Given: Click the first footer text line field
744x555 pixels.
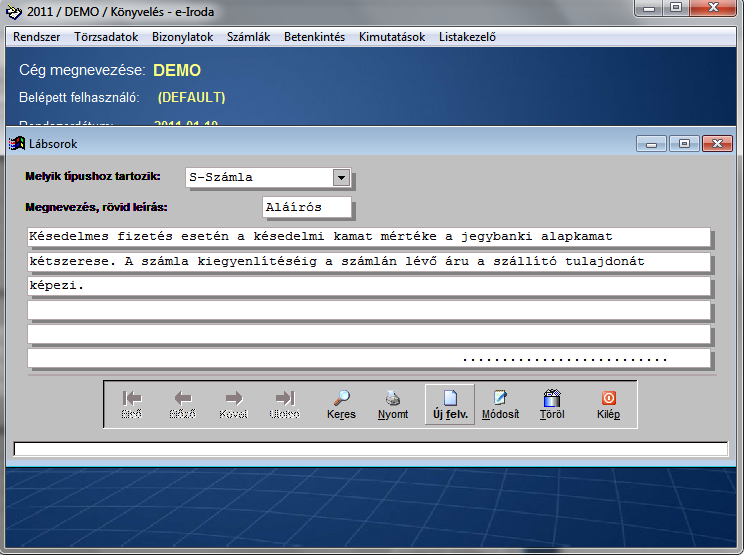Looking at the screenshot, I should click(368, 237).
